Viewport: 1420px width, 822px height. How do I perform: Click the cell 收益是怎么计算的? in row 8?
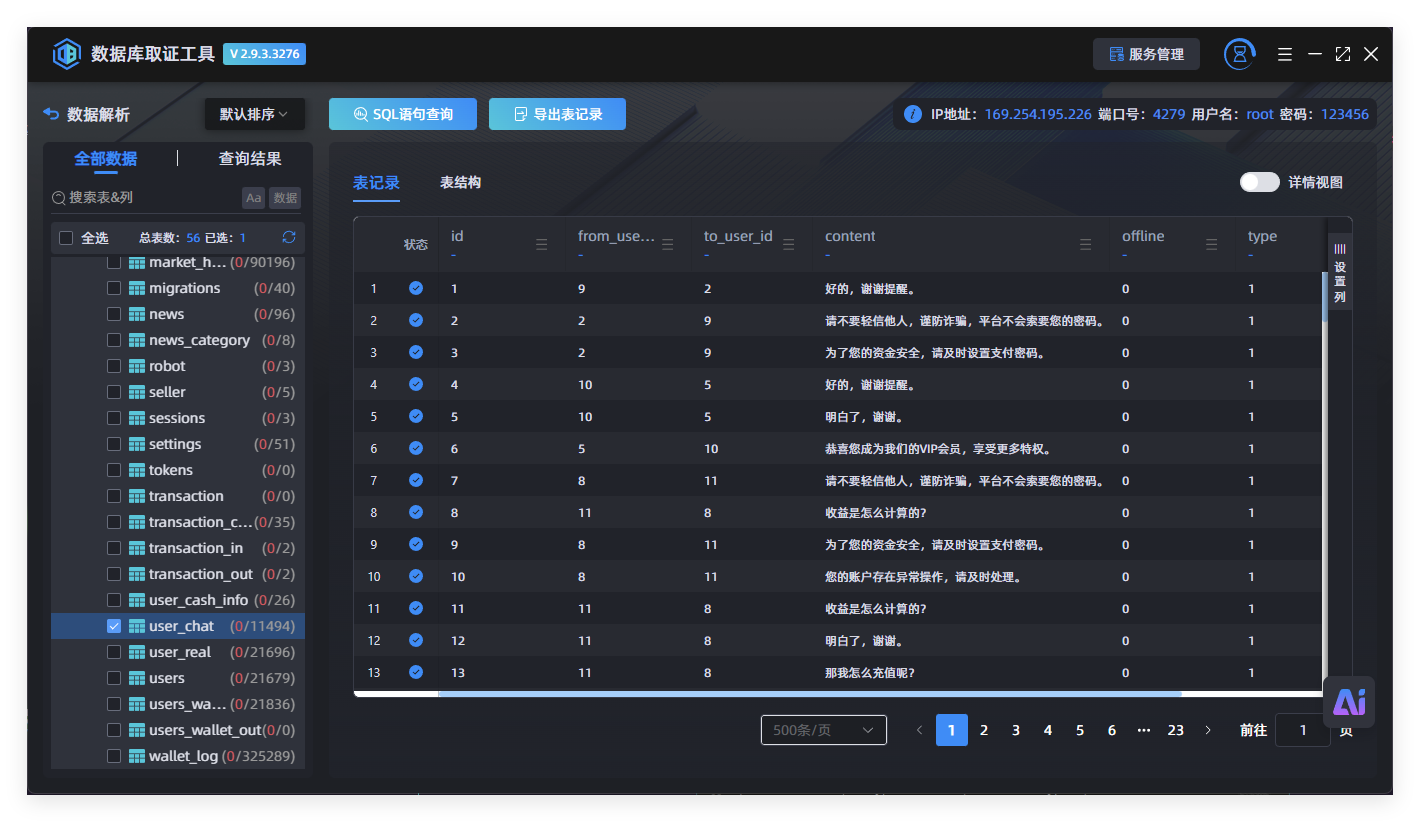pyautogui.click(x=875, y=512)
